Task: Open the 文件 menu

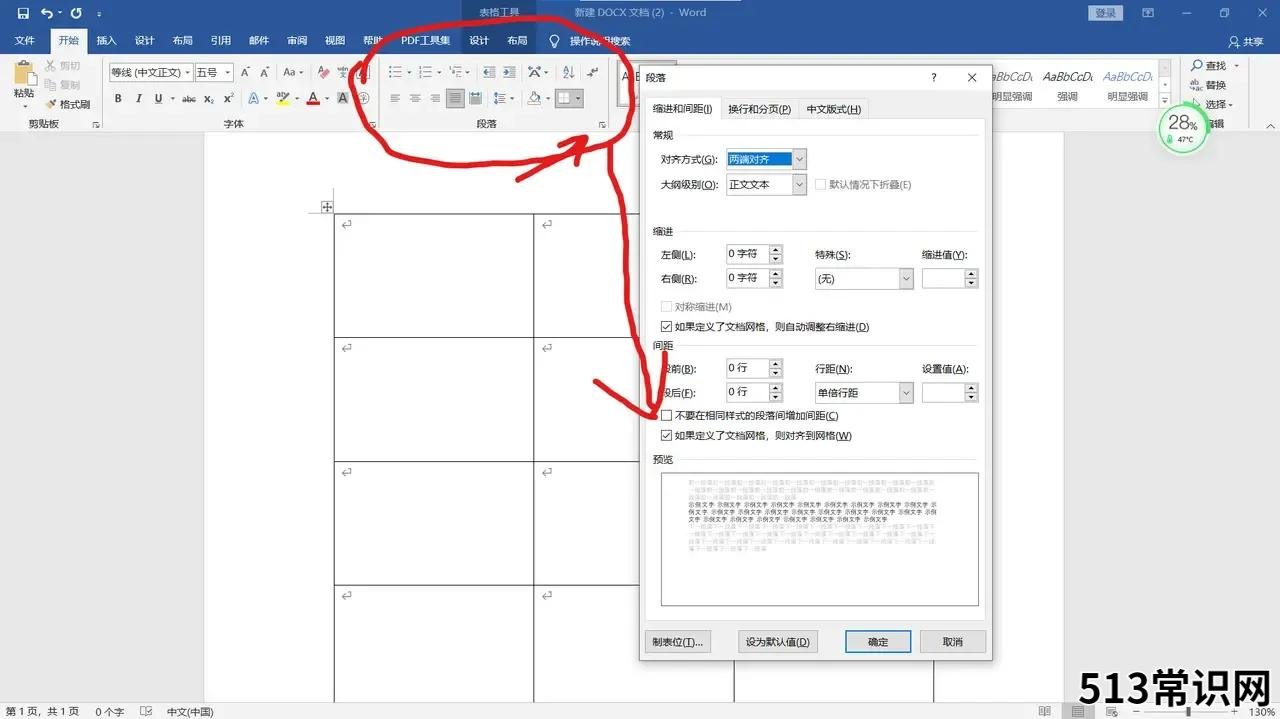Action: pos(25,41)
